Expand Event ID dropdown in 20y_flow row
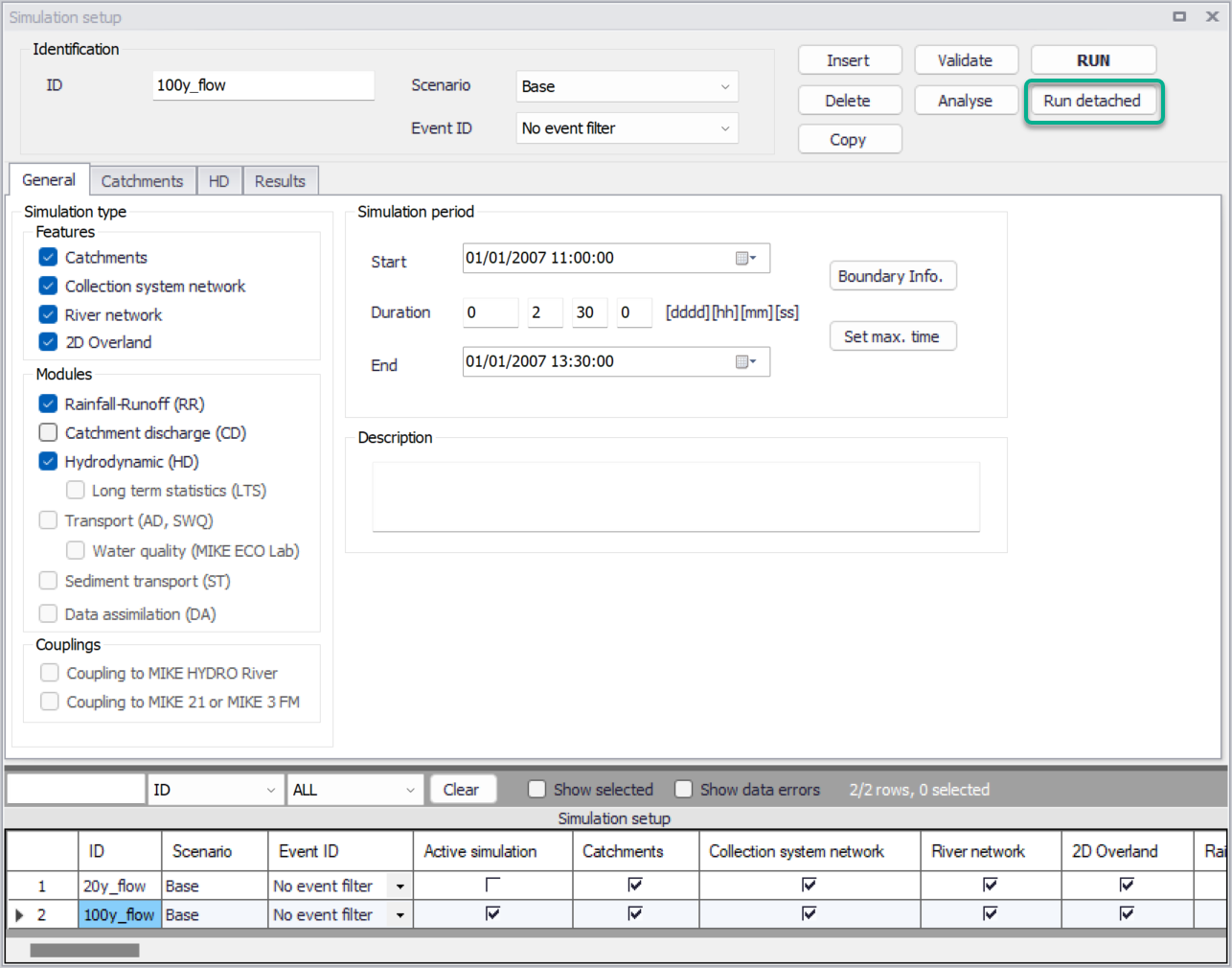 click(x=400, y=887)
